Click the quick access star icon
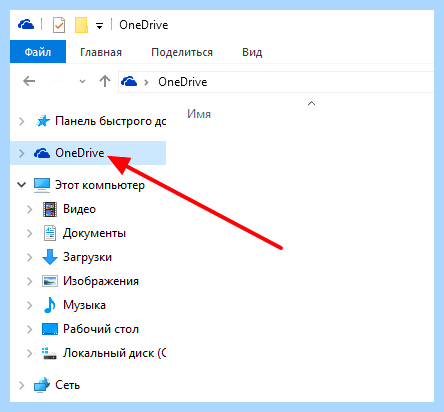Viewport: 444px width, 412px height. point(43,121)
